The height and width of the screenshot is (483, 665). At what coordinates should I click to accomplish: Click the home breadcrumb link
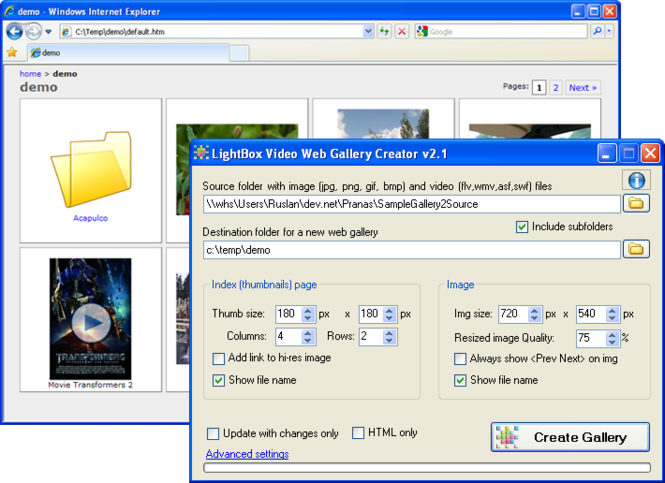(x=30, y=74)
